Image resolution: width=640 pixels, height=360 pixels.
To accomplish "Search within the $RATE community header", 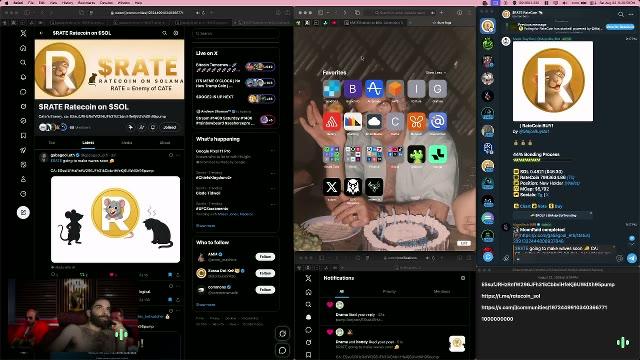I will click(164, 33).
